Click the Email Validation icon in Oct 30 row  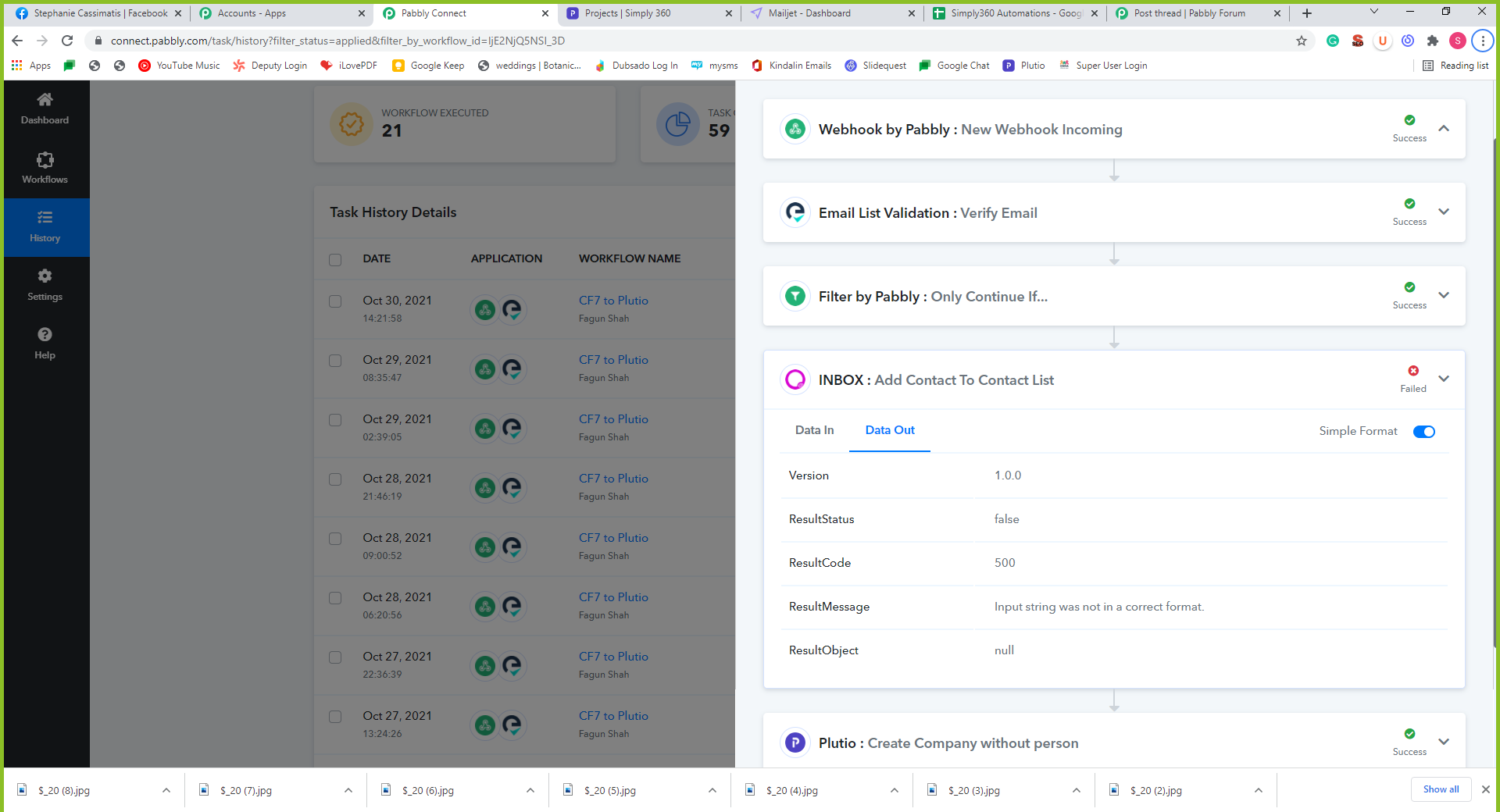pos(512,310)
